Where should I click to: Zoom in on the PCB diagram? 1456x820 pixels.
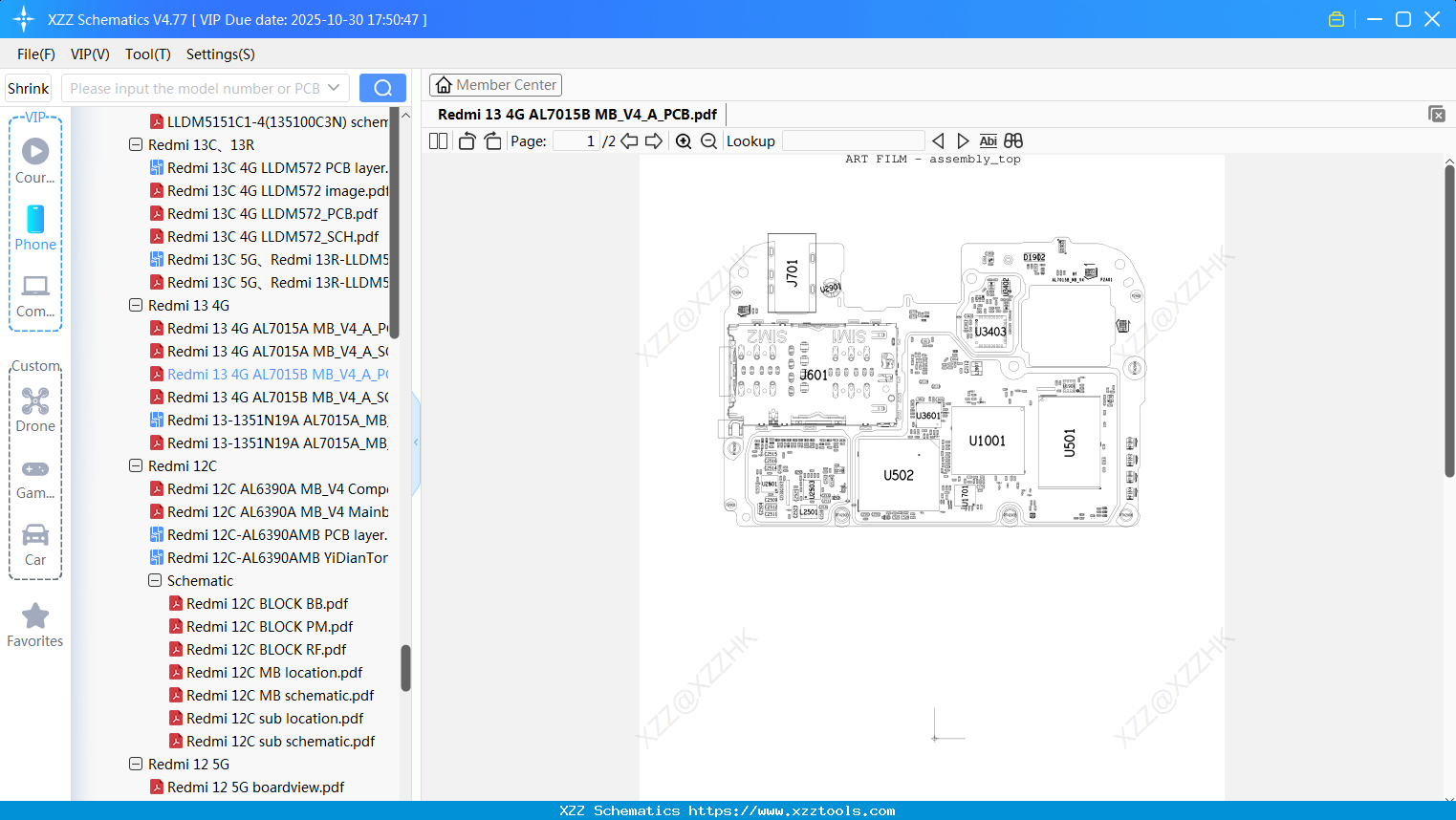click(x=684, y=140)
